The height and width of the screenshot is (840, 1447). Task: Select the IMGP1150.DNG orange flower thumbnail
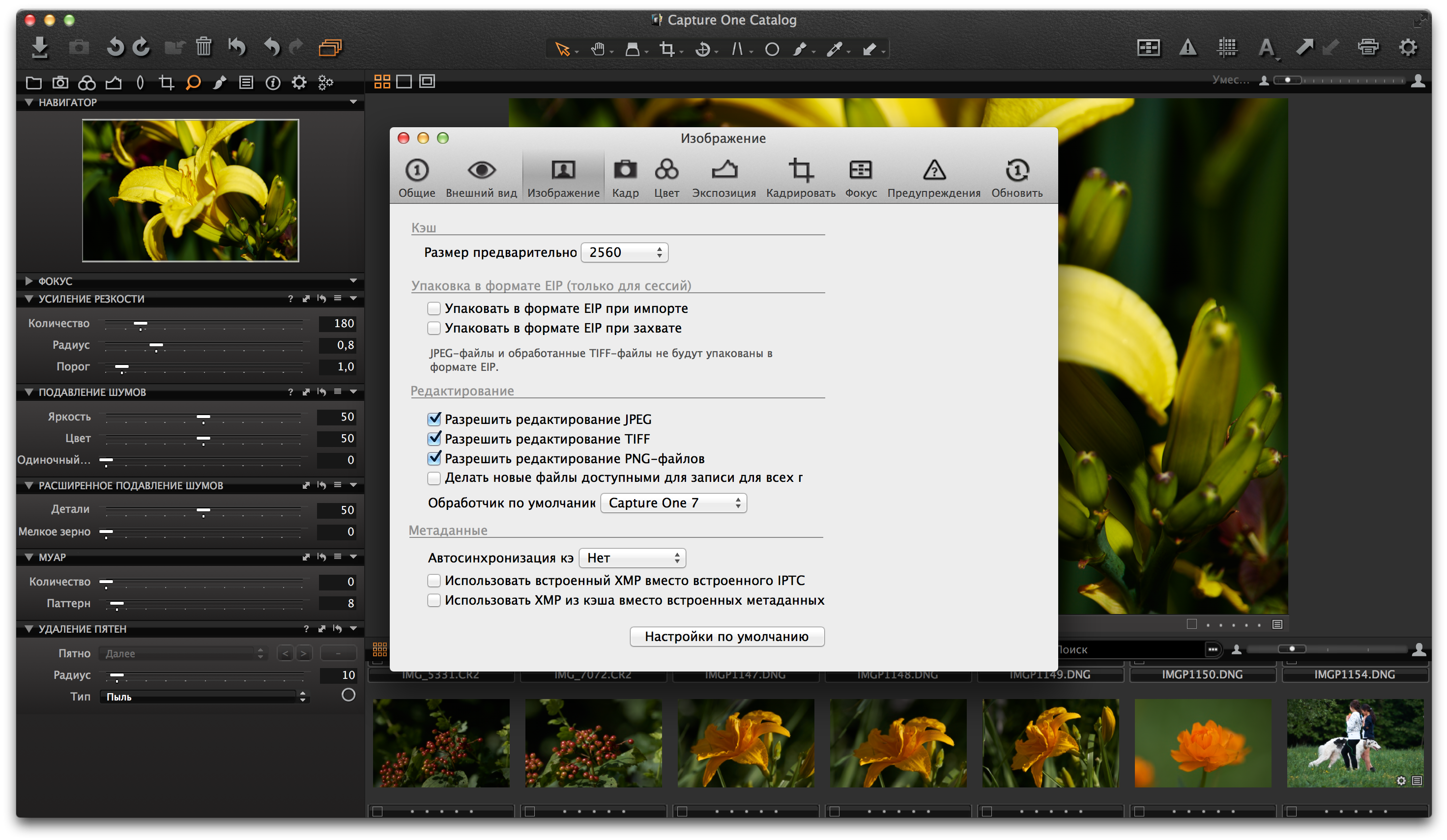point(1202,742)
